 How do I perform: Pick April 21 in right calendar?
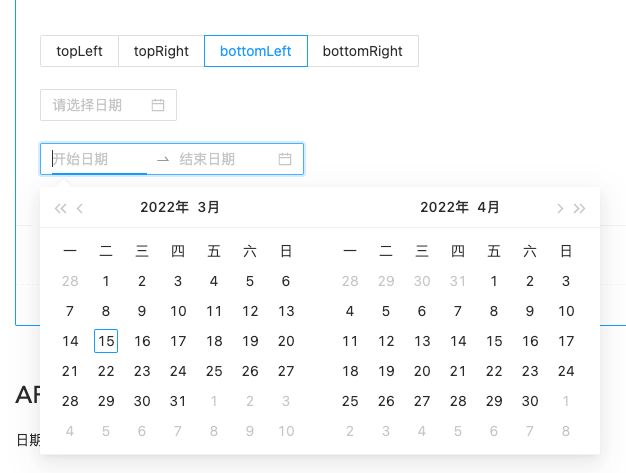pos(458,371)
